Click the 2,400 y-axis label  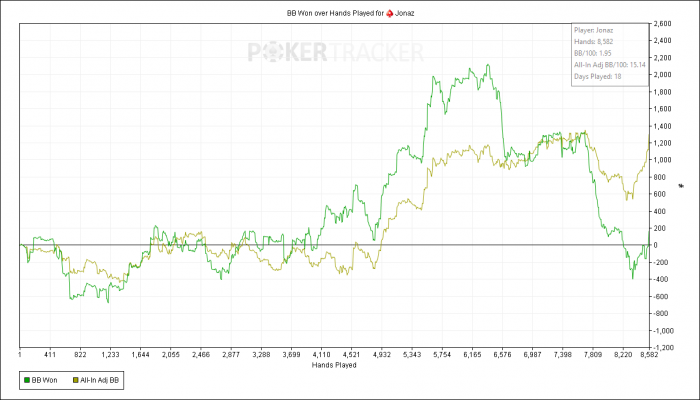click(x=661, y=41)
